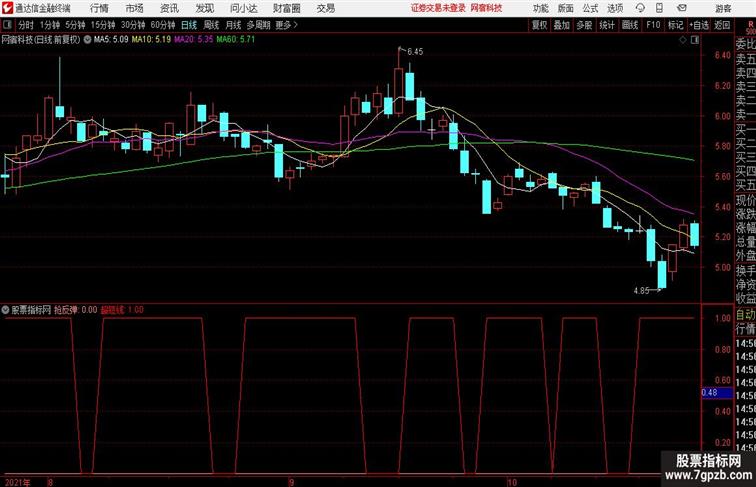
Task: Toggle right info panel icon above chart
Action: tap(695, 40)
